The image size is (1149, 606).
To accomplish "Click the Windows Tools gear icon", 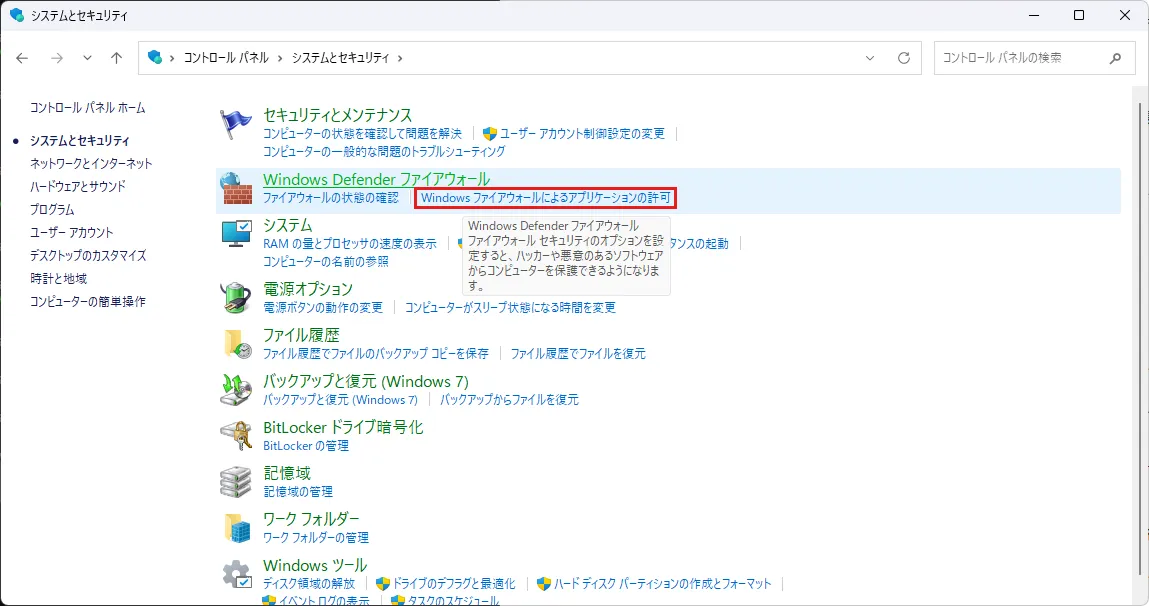I will click(237, 574).
